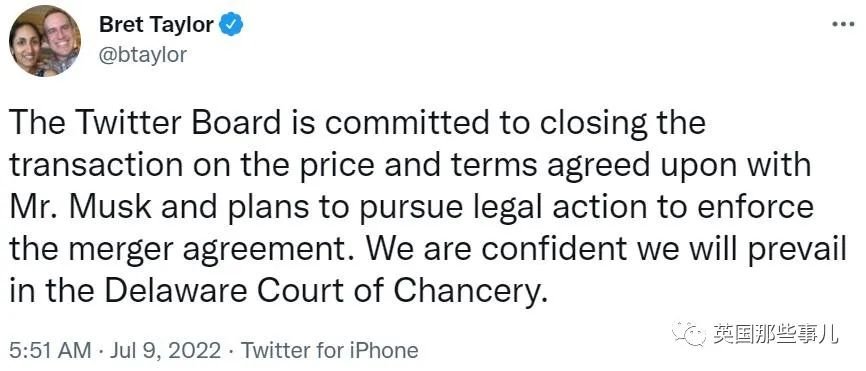Image resolution: width=866 pixels, height=371 pixels.
Task: Visit the @btaylor handle link
Action: click(143, 55)
